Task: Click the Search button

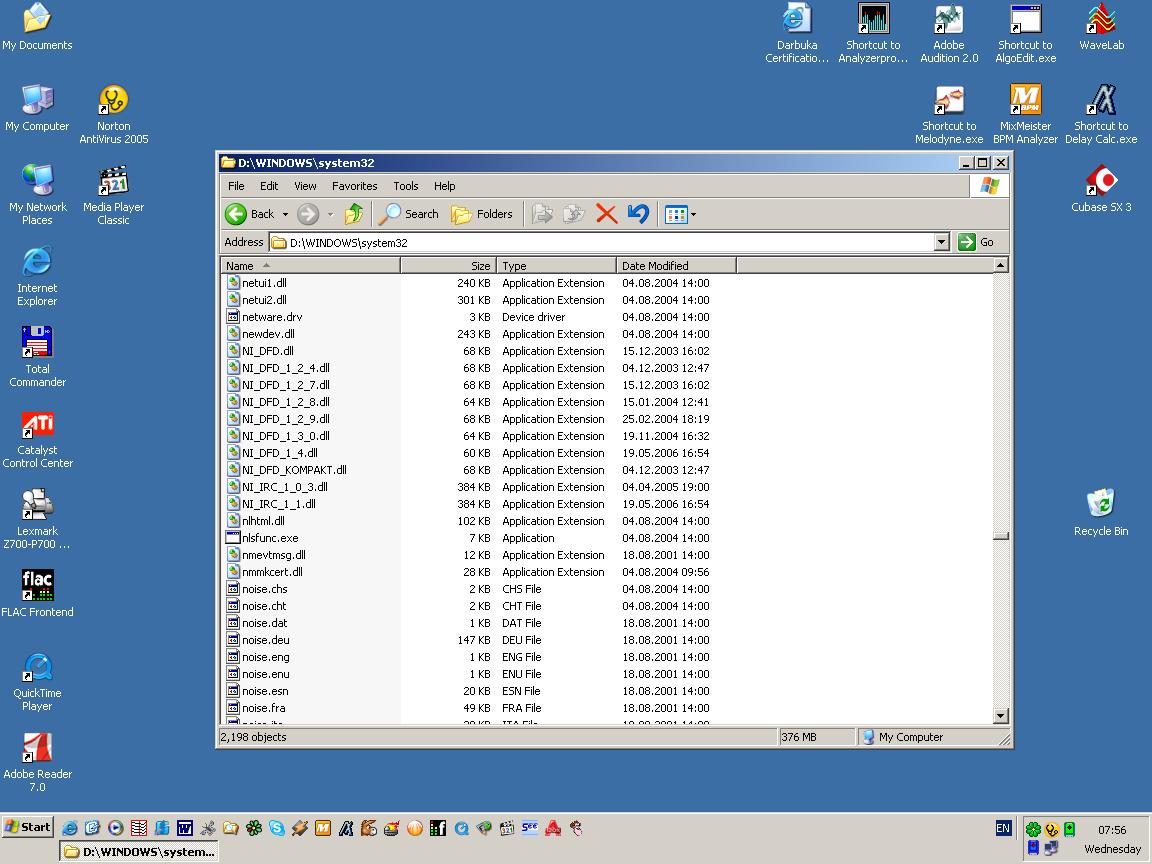Action: pos(409,214)
